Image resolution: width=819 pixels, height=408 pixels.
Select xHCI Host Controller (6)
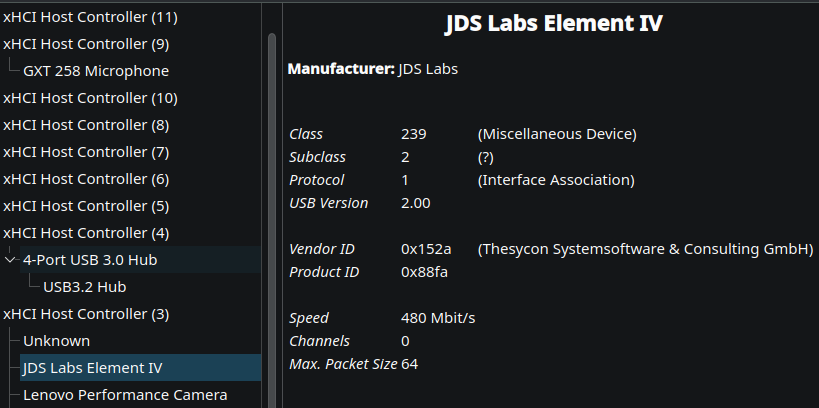pyautogui.click(x=86, y=179)
